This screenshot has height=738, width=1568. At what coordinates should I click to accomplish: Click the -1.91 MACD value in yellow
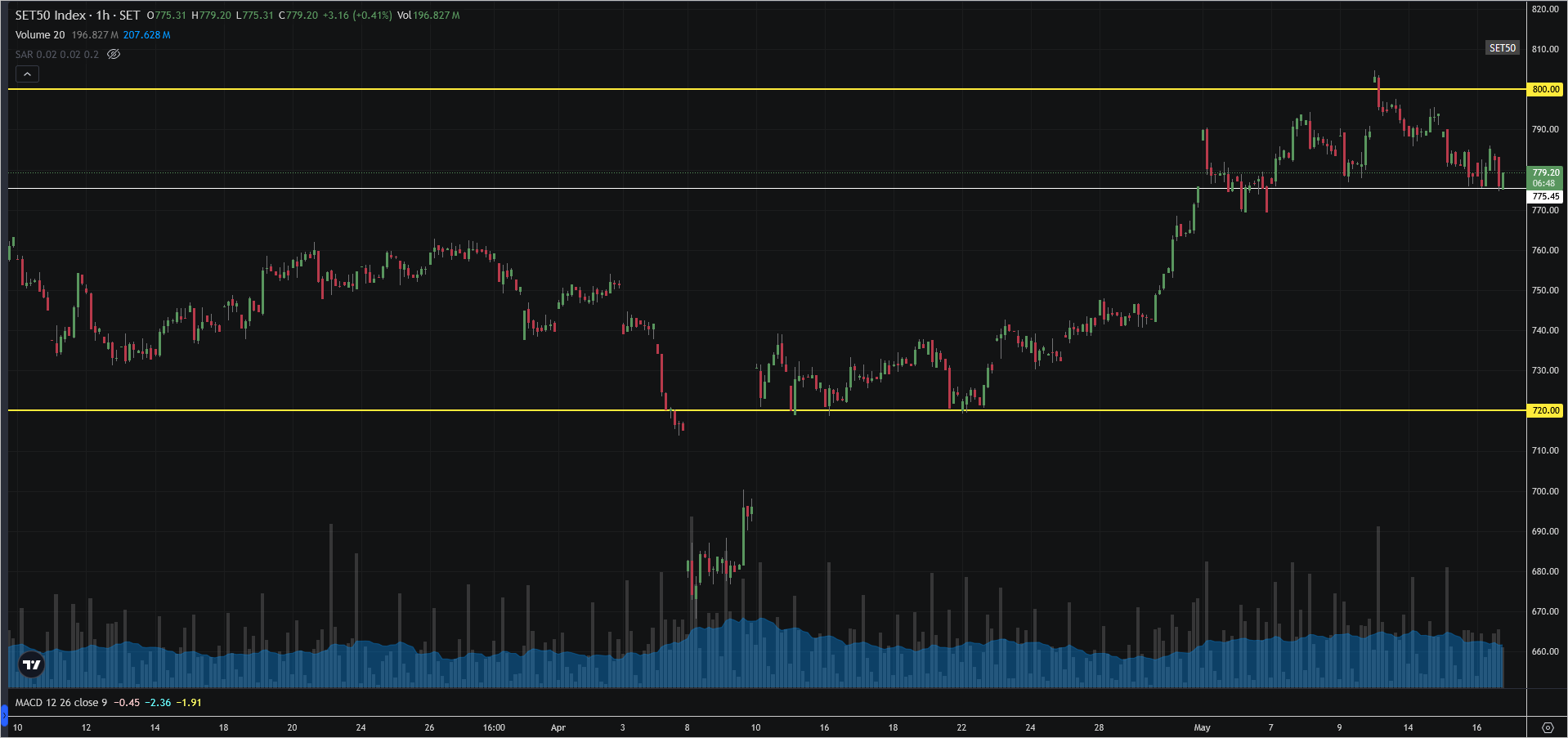pos(189,703)
